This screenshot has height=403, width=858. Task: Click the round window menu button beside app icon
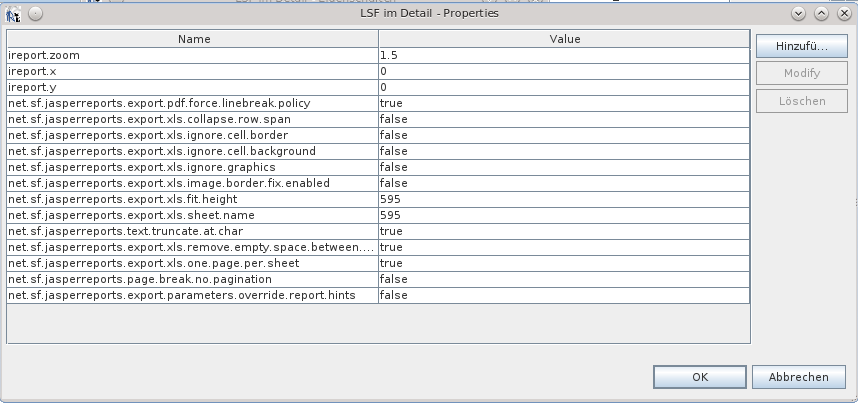35,14
